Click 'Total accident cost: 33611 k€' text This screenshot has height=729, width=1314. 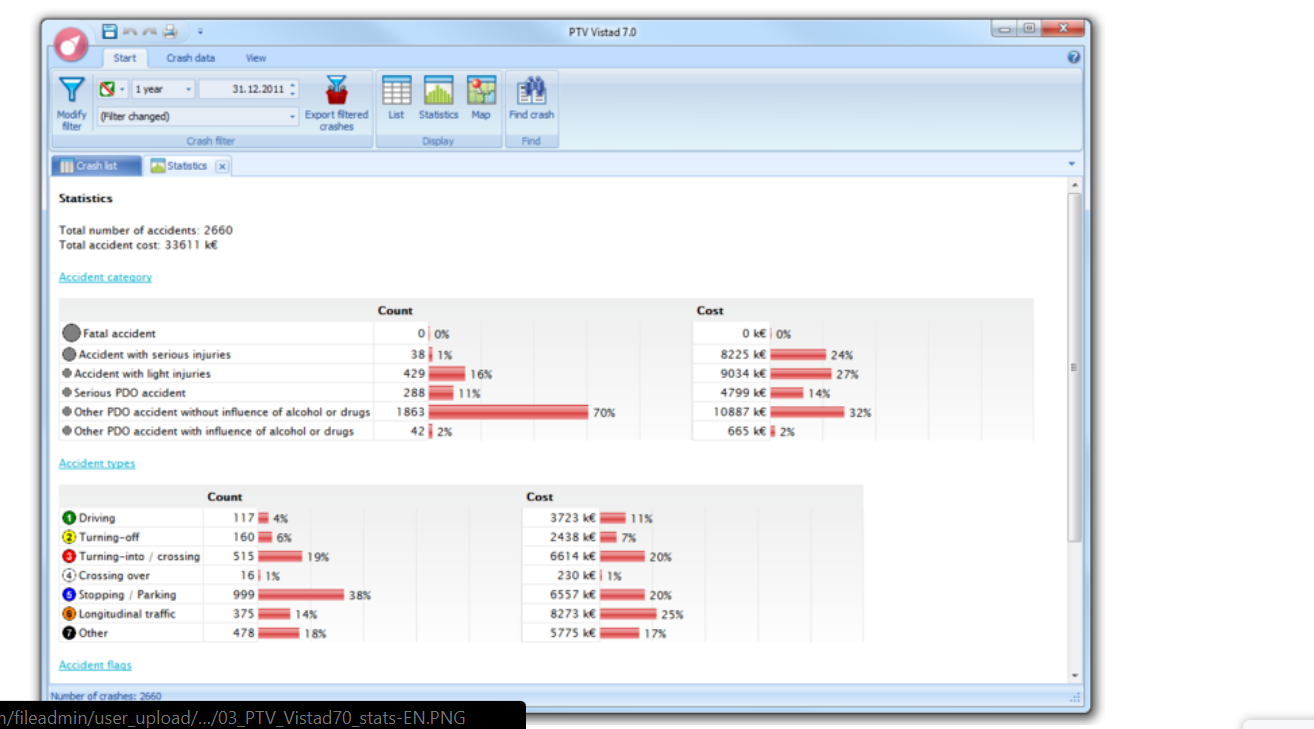[x=138, y=244]
